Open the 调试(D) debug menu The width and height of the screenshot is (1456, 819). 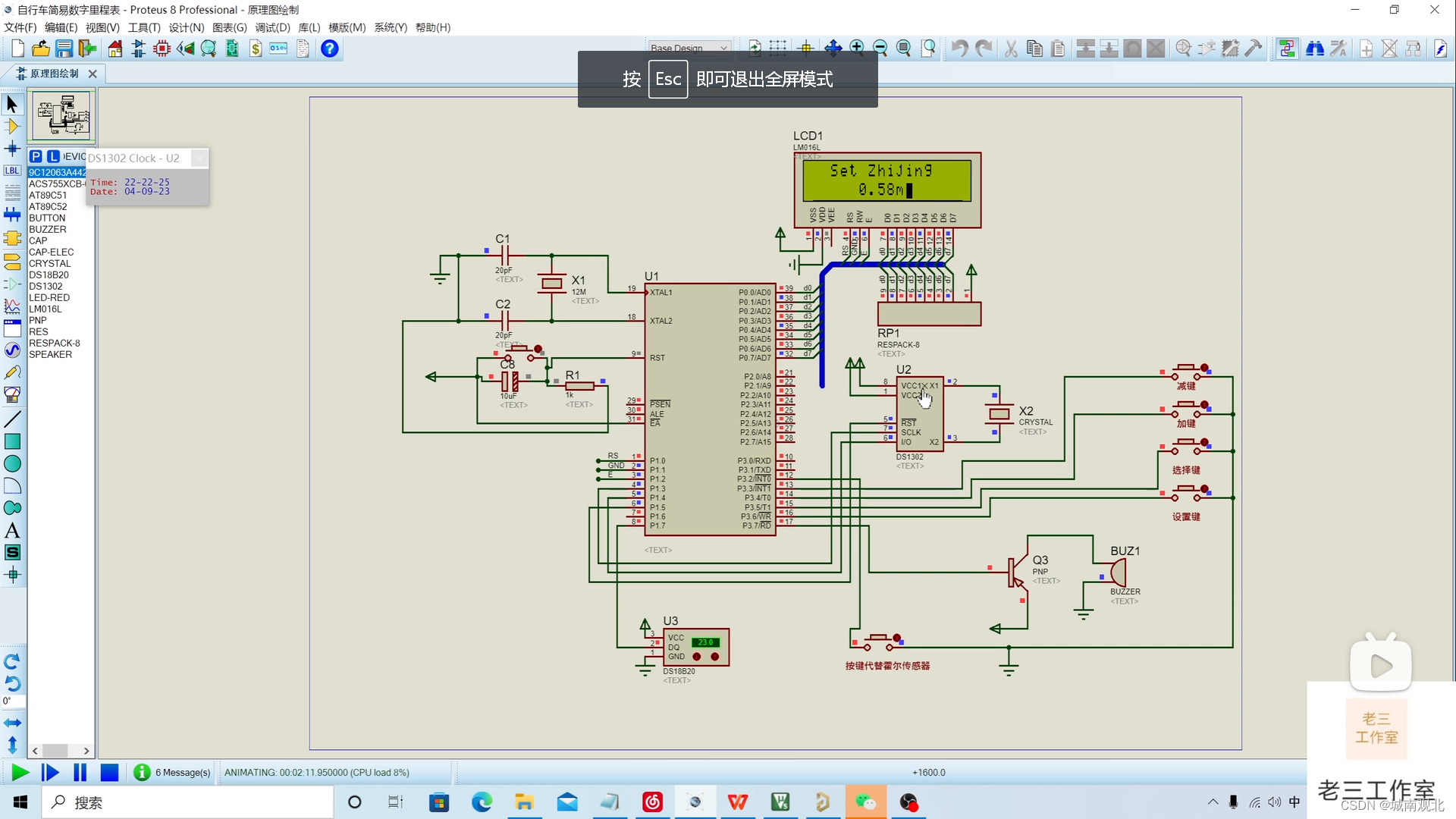[272, 27]
